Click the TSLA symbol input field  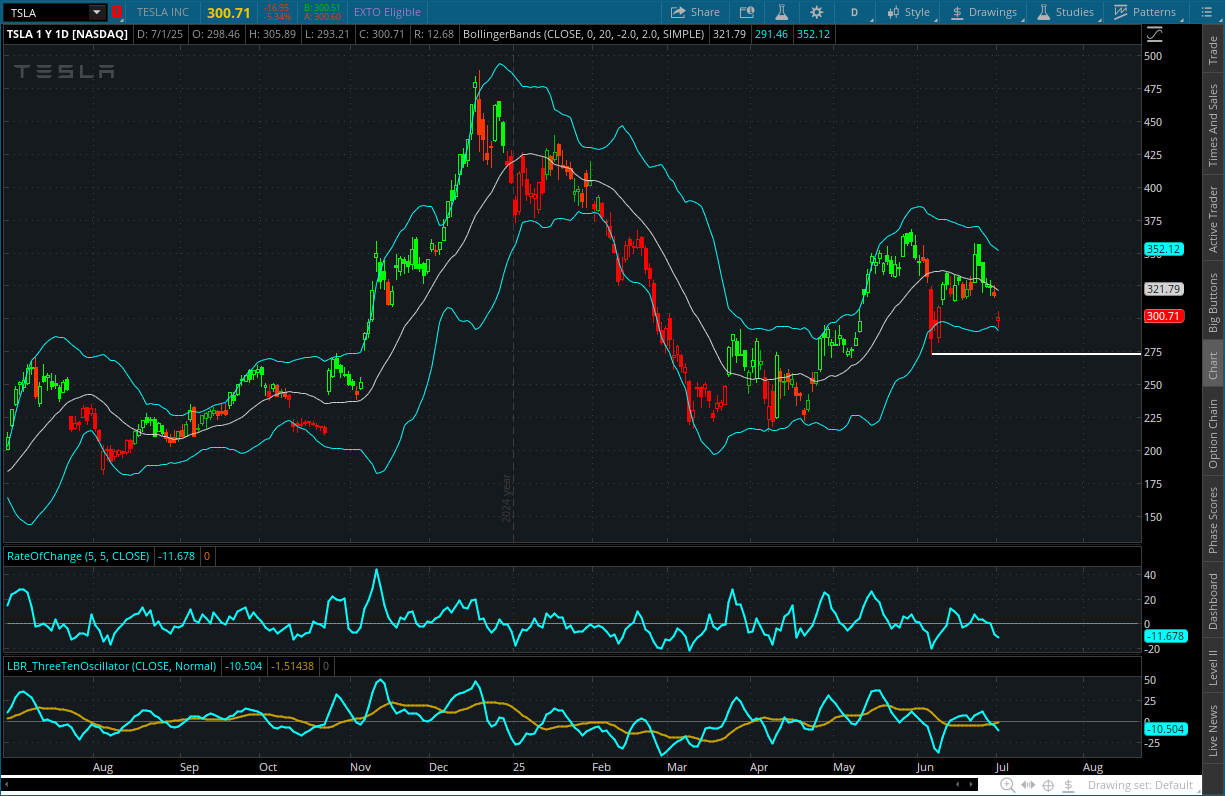pyautogui.click(x=47, y=12)
